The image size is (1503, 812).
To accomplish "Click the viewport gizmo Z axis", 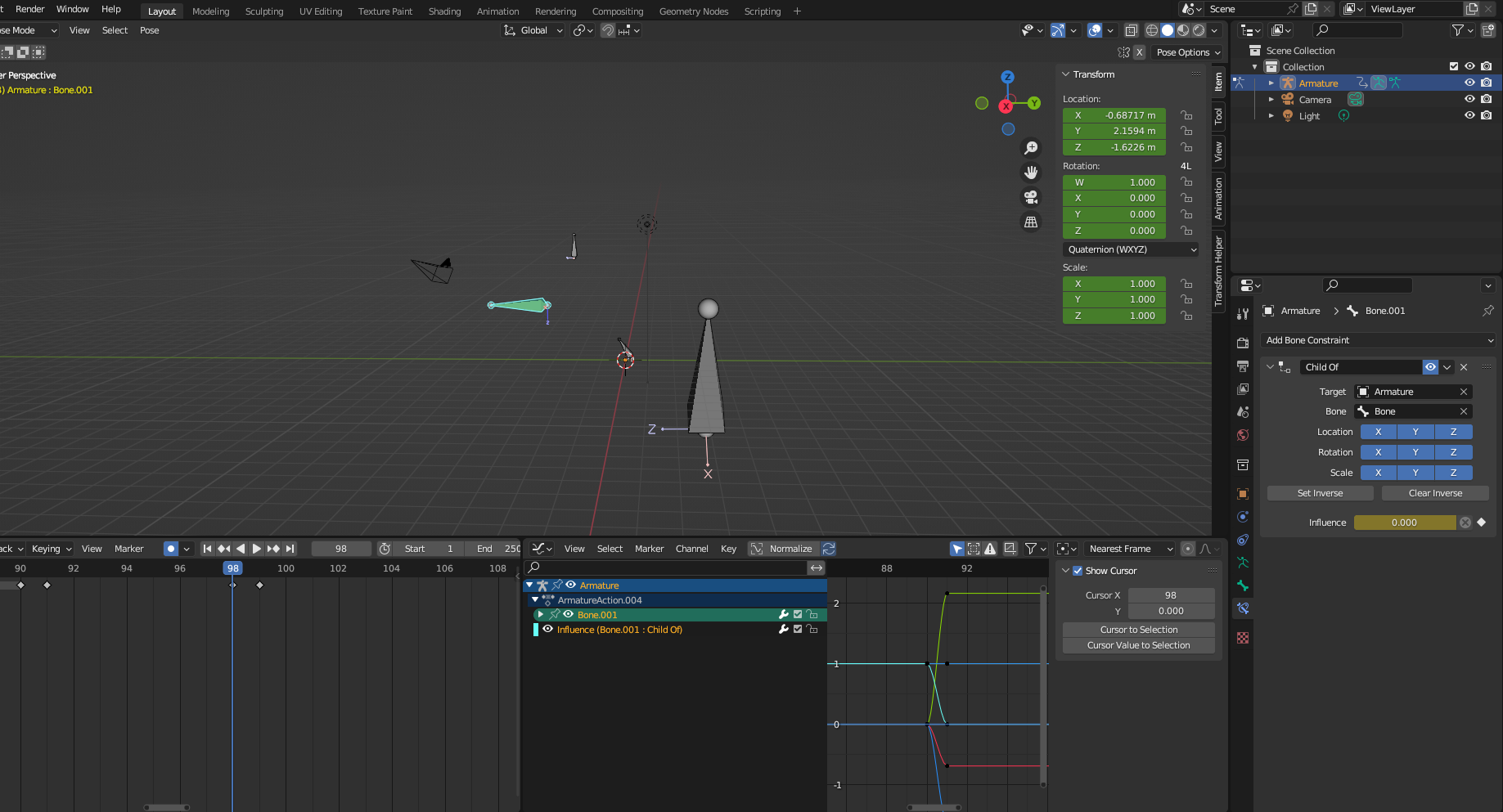I will 1008,77.
